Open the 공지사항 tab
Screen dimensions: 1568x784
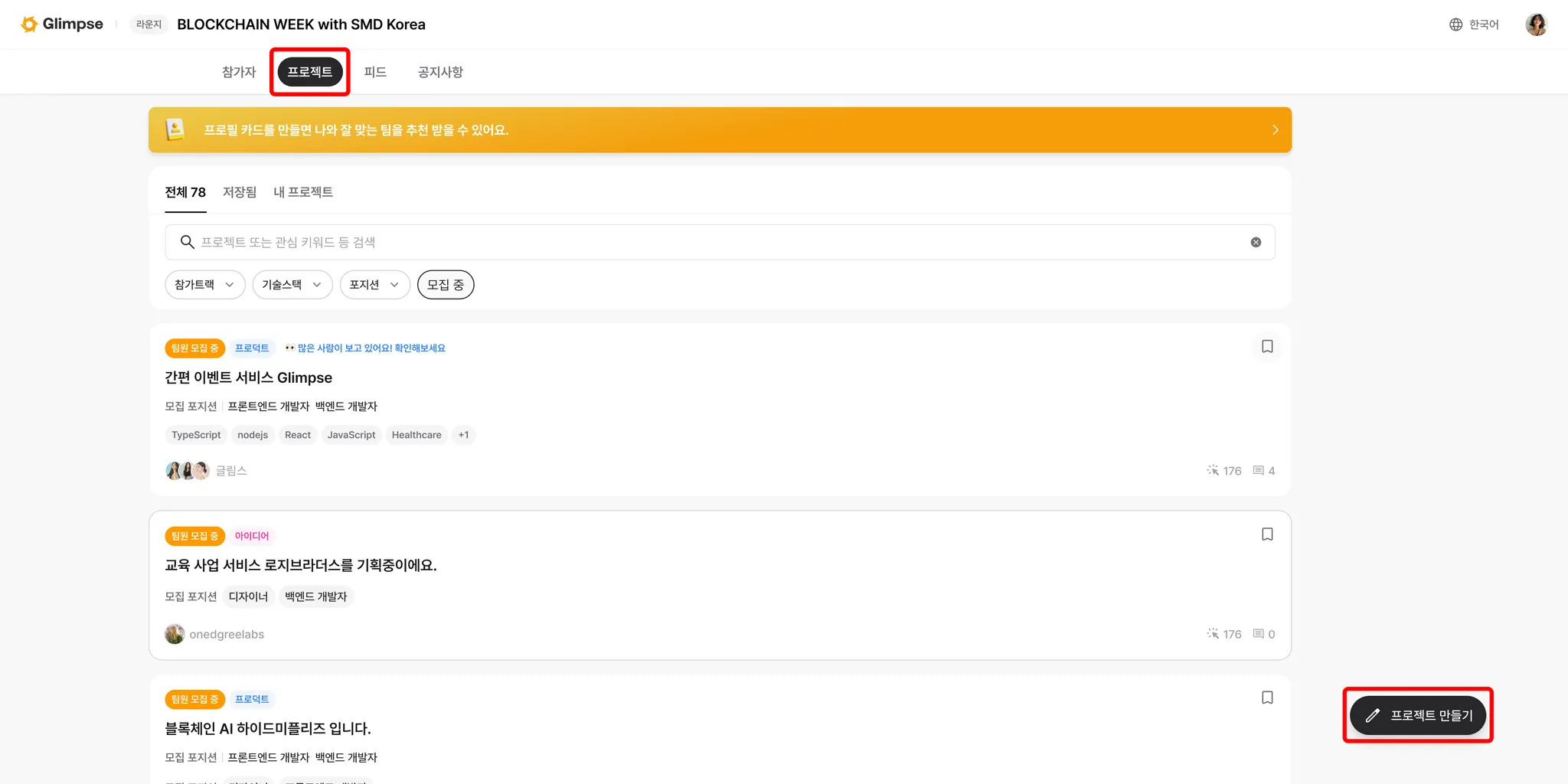click(440, 72)
